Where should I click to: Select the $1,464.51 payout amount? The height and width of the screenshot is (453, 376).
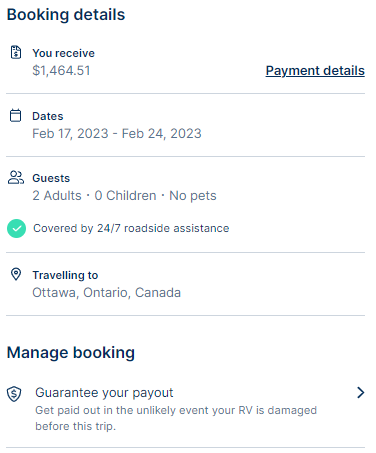(61, 71)
